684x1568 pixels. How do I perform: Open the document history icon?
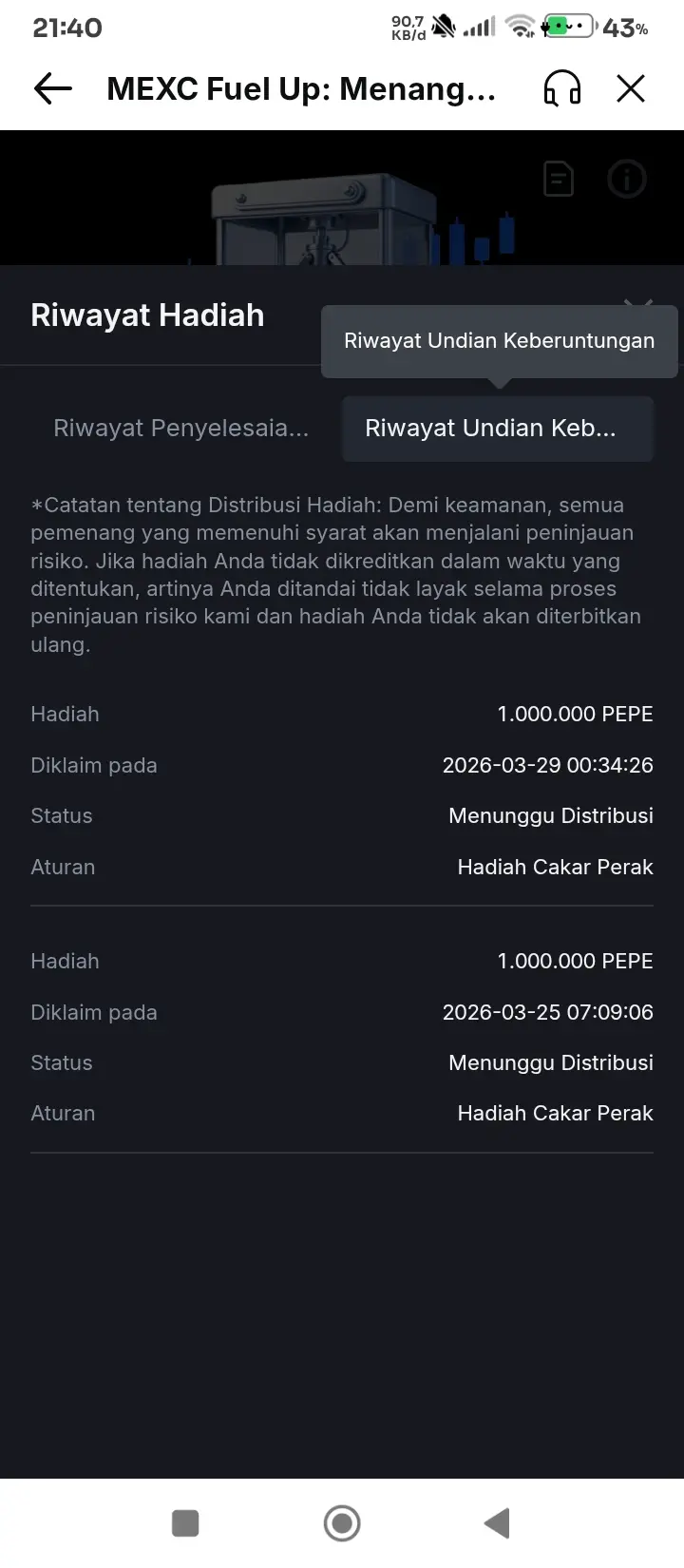[x=559, y=179]
